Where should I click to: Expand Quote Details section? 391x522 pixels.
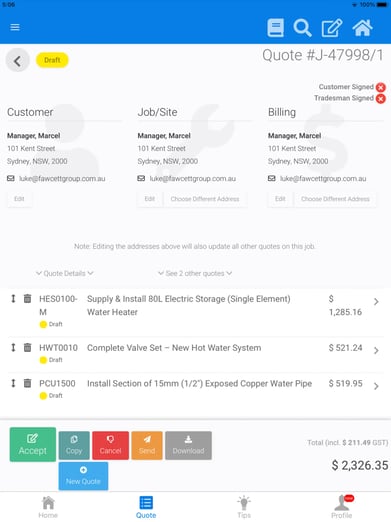65,273
